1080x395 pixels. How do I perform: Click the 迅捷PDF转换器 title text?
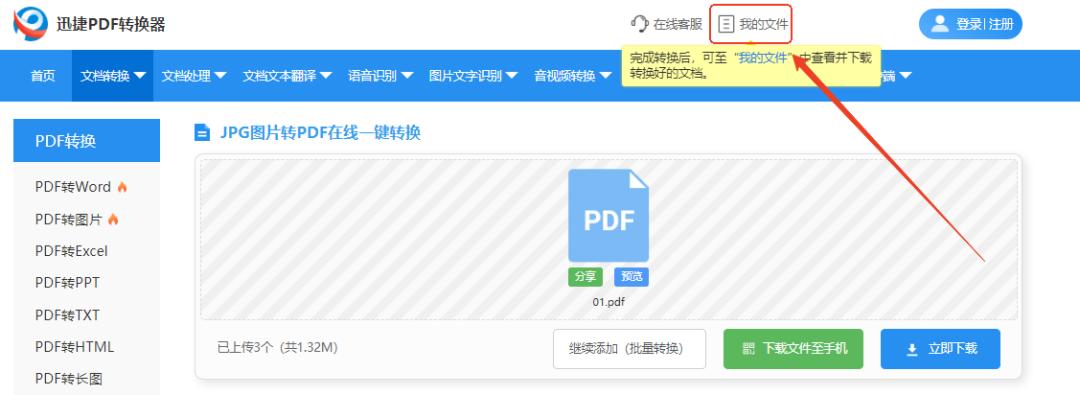coord(111,24)
